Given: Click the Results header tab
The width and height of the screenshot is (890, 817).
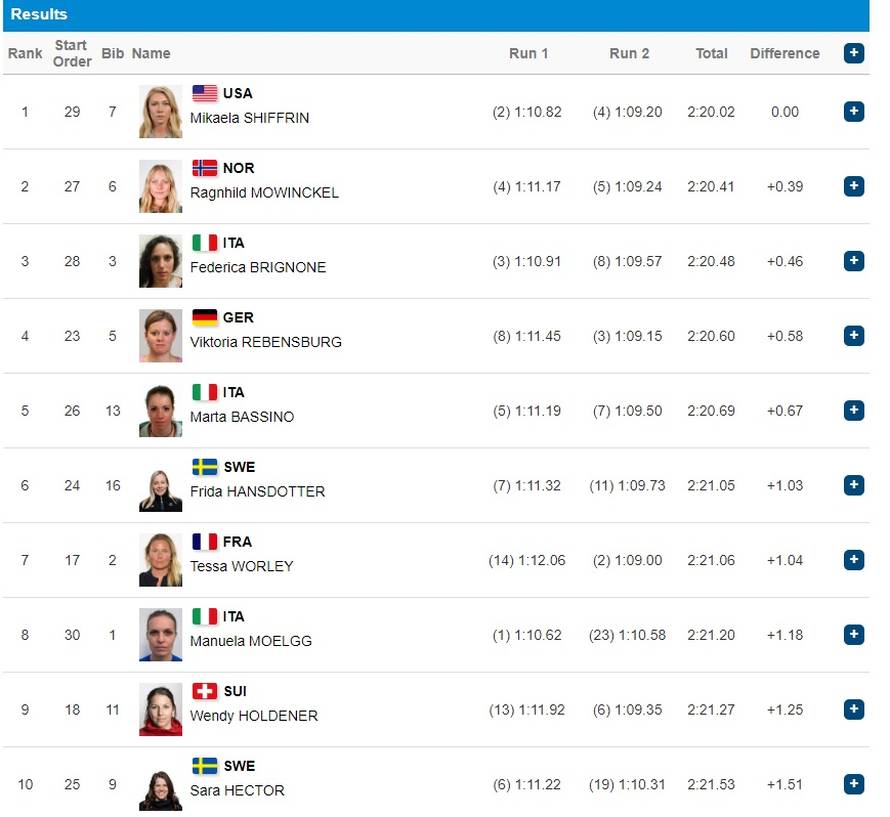Looking at the screenshot, I should point(39,14).
